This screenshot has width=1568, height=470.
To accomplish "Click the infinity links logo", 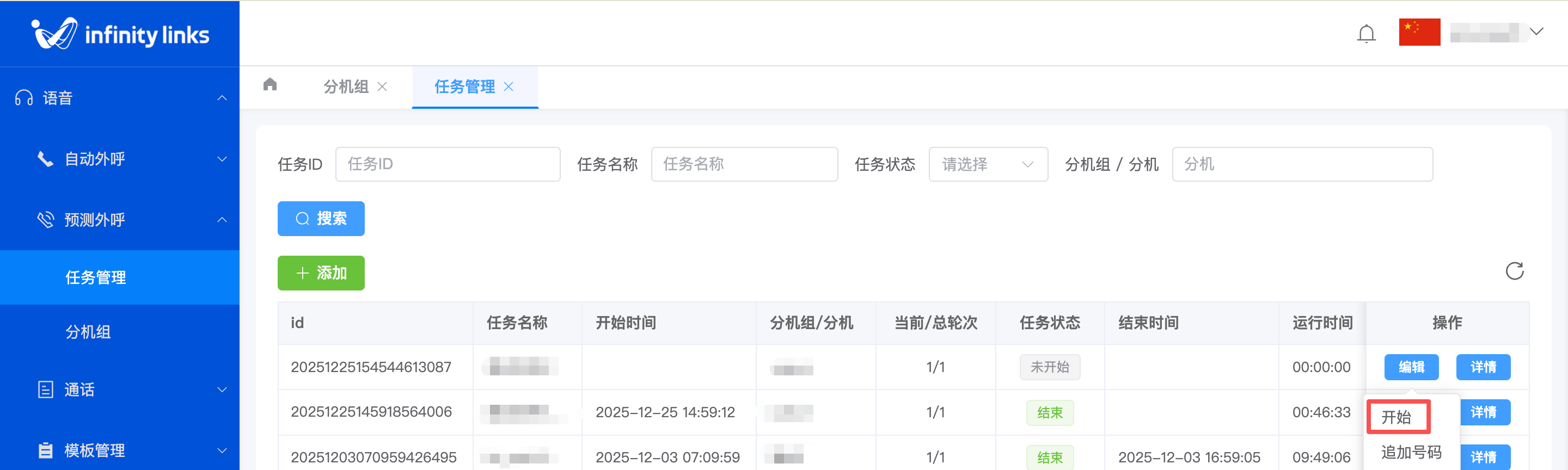I will point(120,33).
